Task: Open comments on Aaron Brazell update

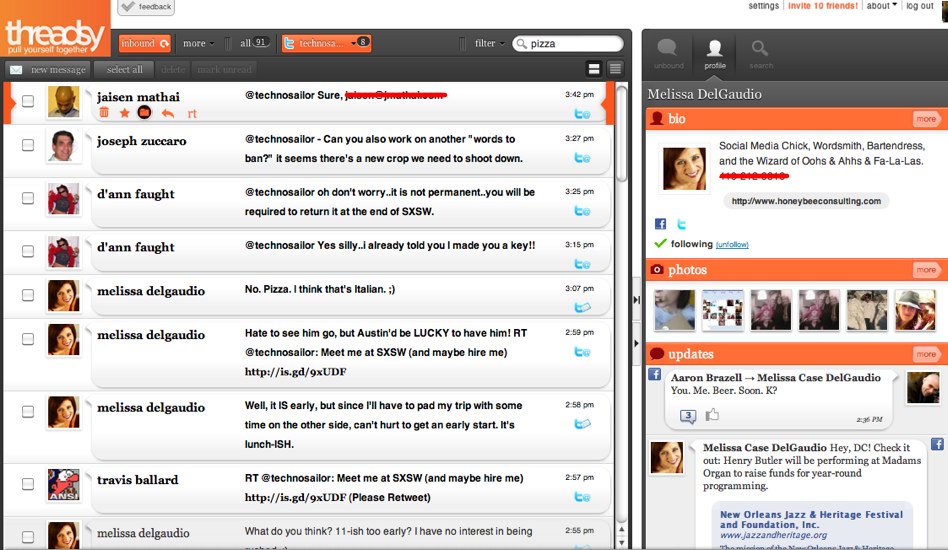Action: (688, 416)
